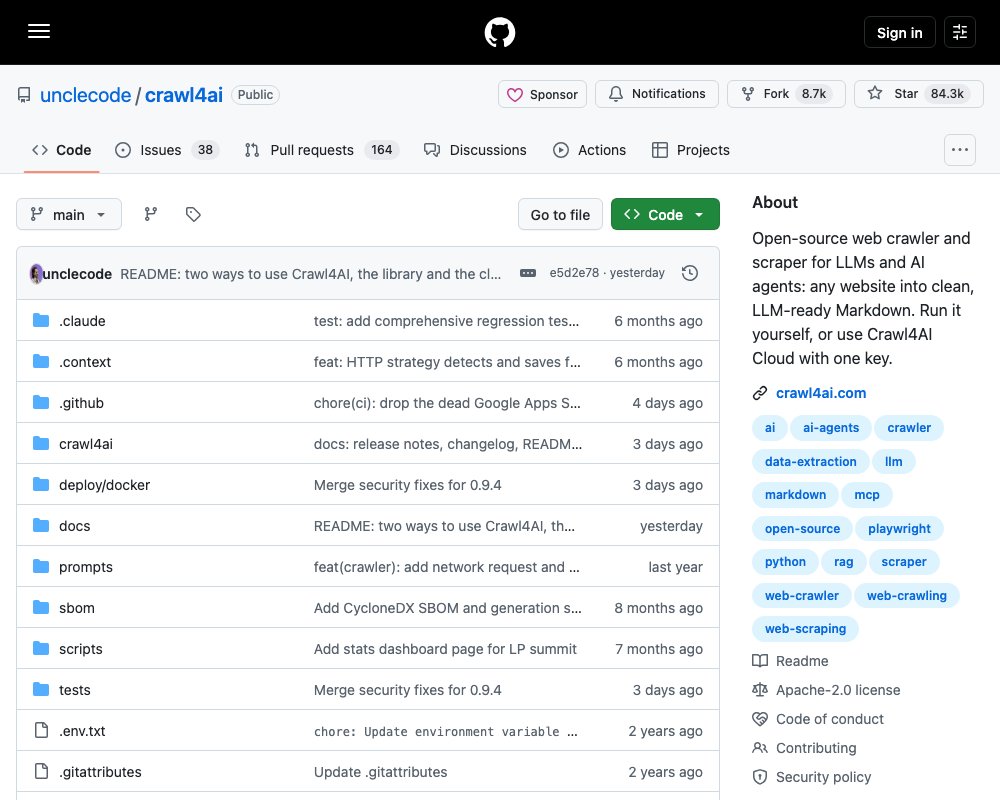Open the crawl4ai source folder
The height and width of the screenshot is (800, 1000).
pos(85,444)
